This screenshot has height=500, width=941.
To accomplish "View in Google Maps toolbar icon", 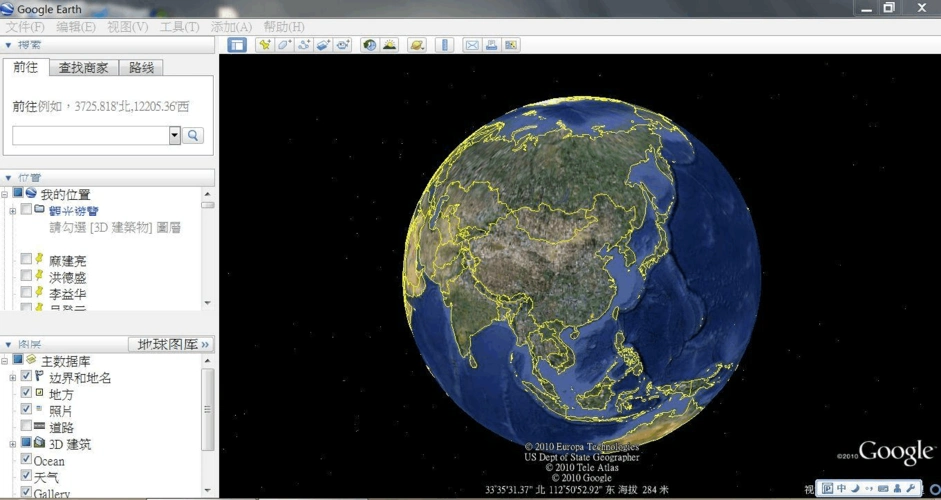I will [511, 44].
